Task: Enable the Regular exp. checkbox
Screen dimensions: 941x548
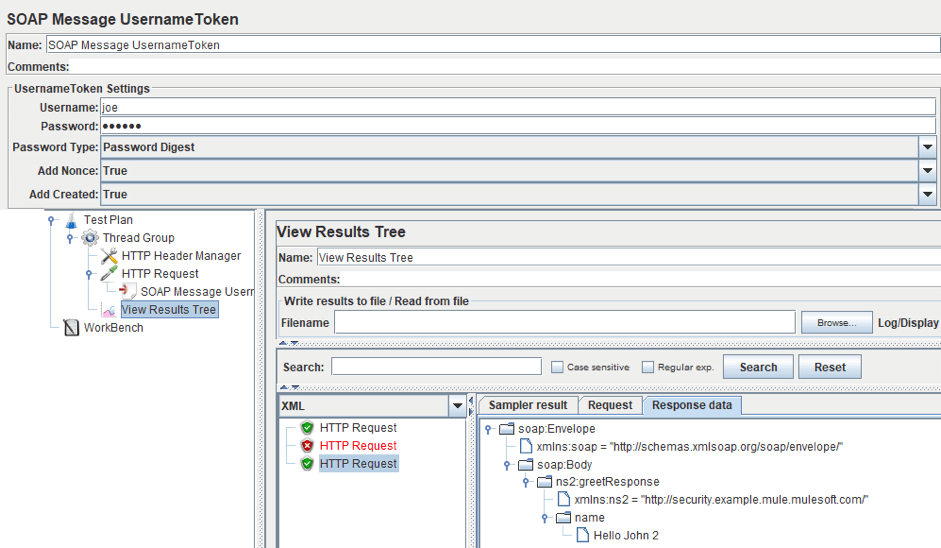Action: [648, 367]
